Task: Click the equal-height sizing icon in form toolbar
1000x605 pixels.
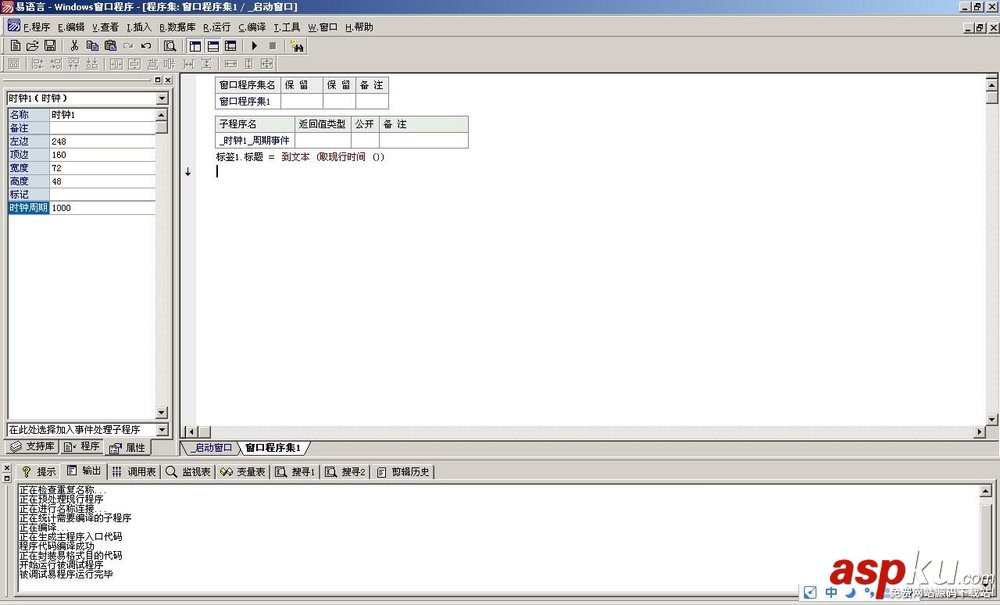Action: click(249, 64)
